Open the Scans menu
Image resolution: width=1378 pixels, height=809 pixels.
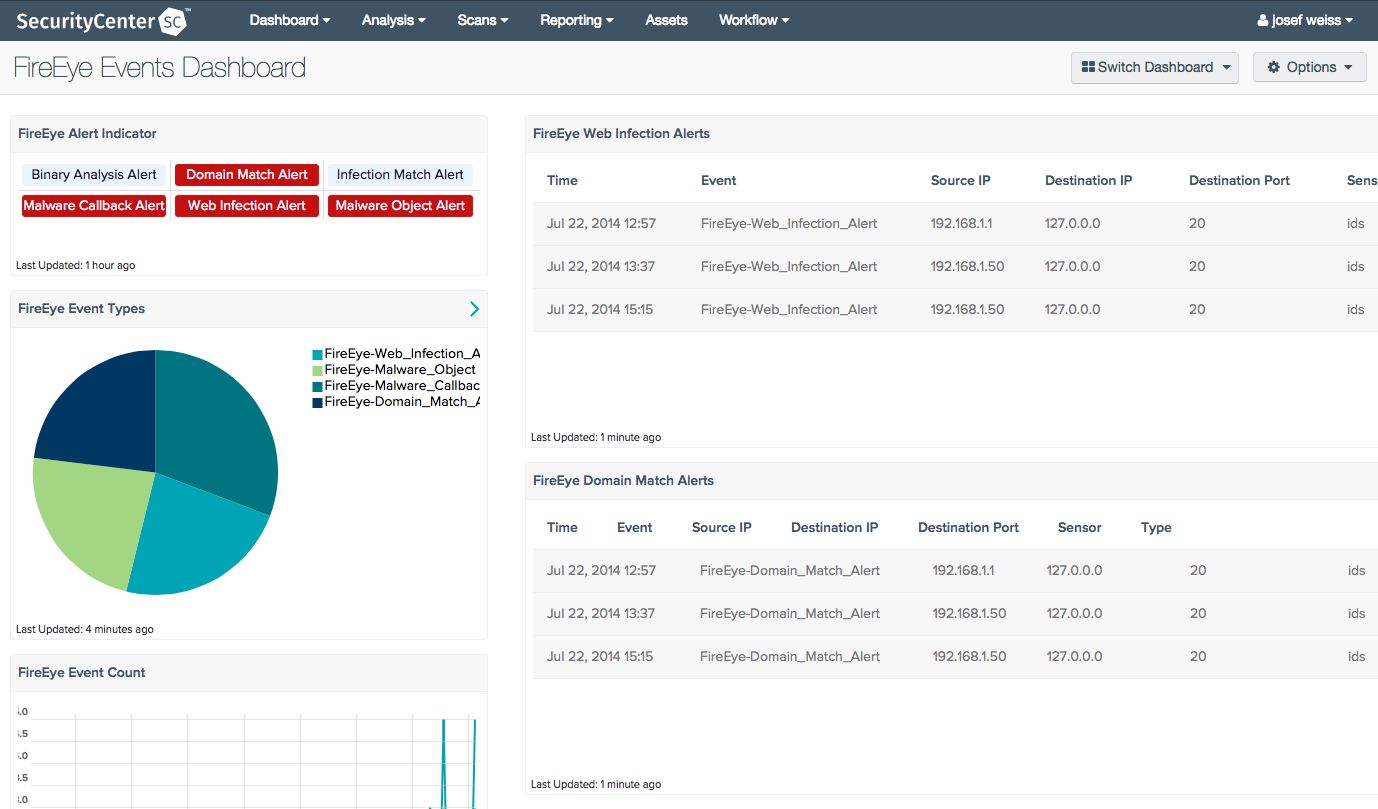coord(483,20)
